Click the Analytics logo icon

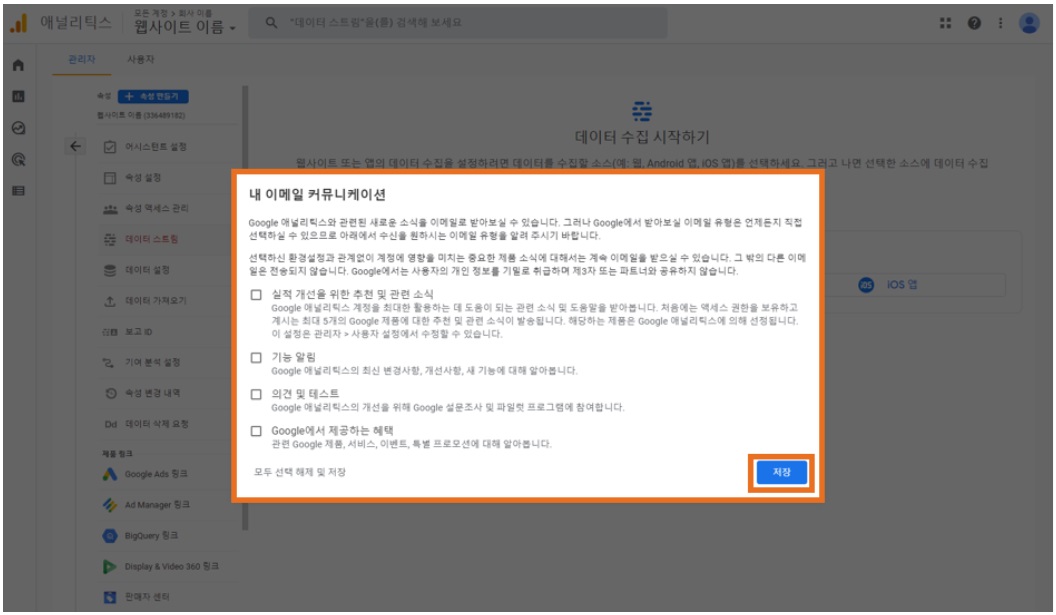tap(19, 23)
